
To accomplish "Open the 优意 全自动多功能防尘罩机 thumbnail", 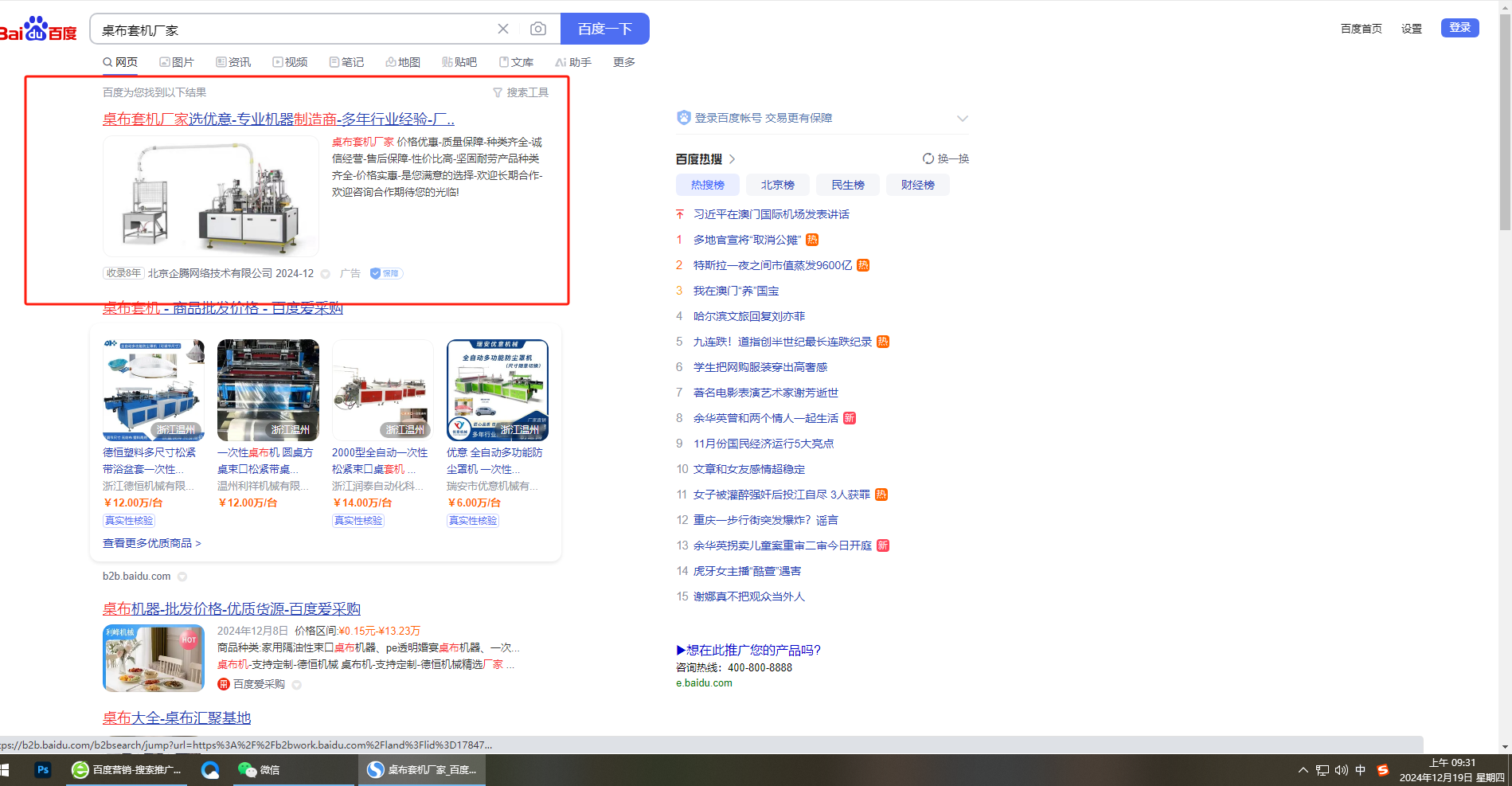I will coord(498,390).
